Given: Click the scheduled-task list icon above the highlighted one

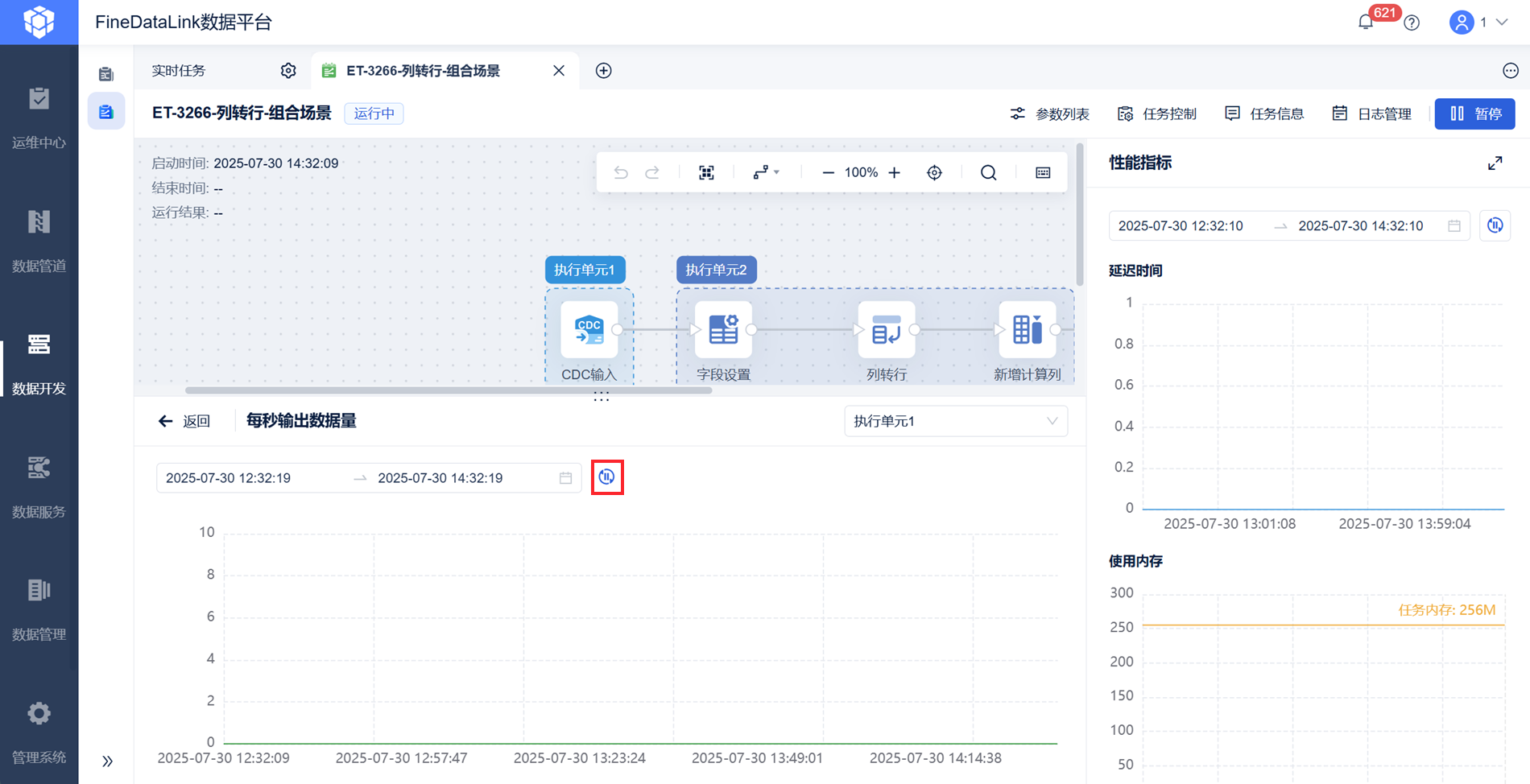Looking at the screenshot, I should click(x=106, y=74).
